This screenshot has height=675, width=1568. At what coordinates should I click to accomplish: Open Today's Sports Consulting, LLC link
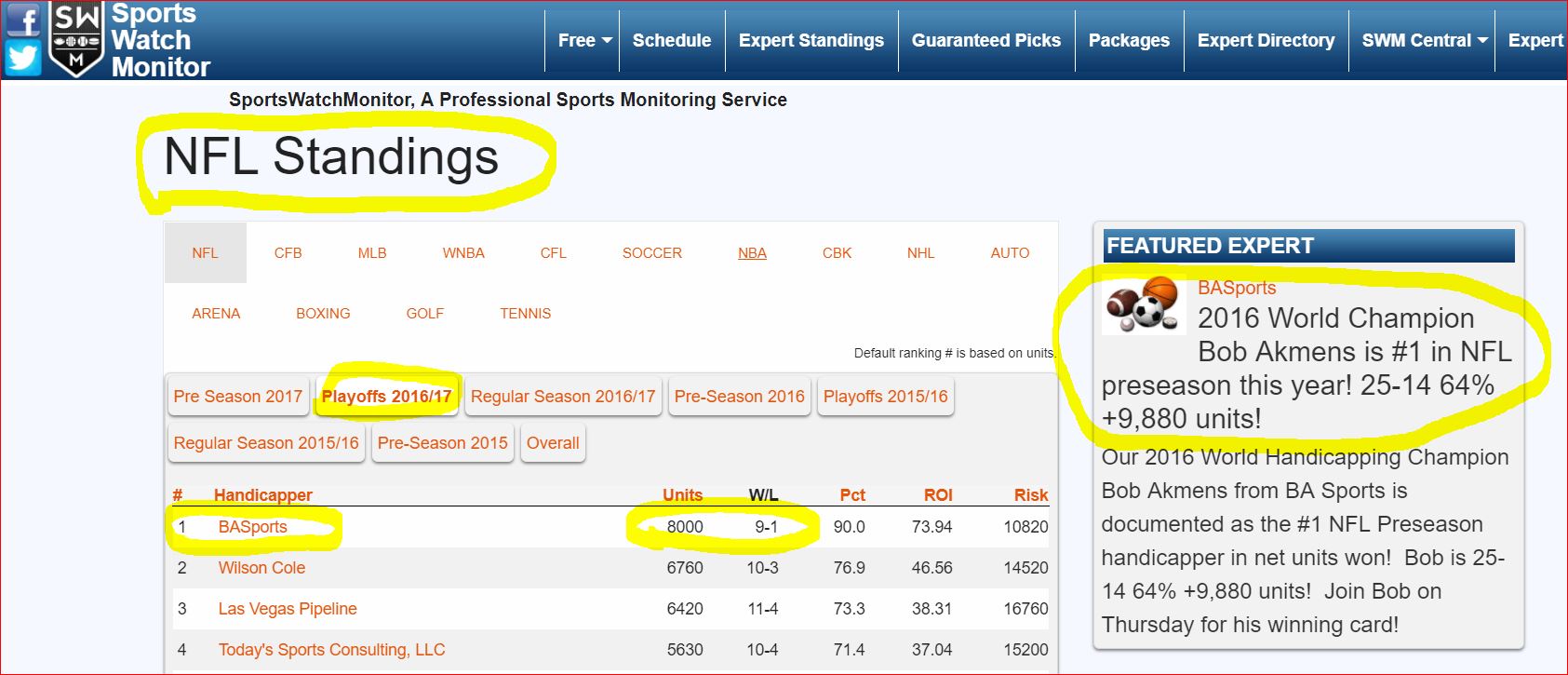click(x=331, y=650)
